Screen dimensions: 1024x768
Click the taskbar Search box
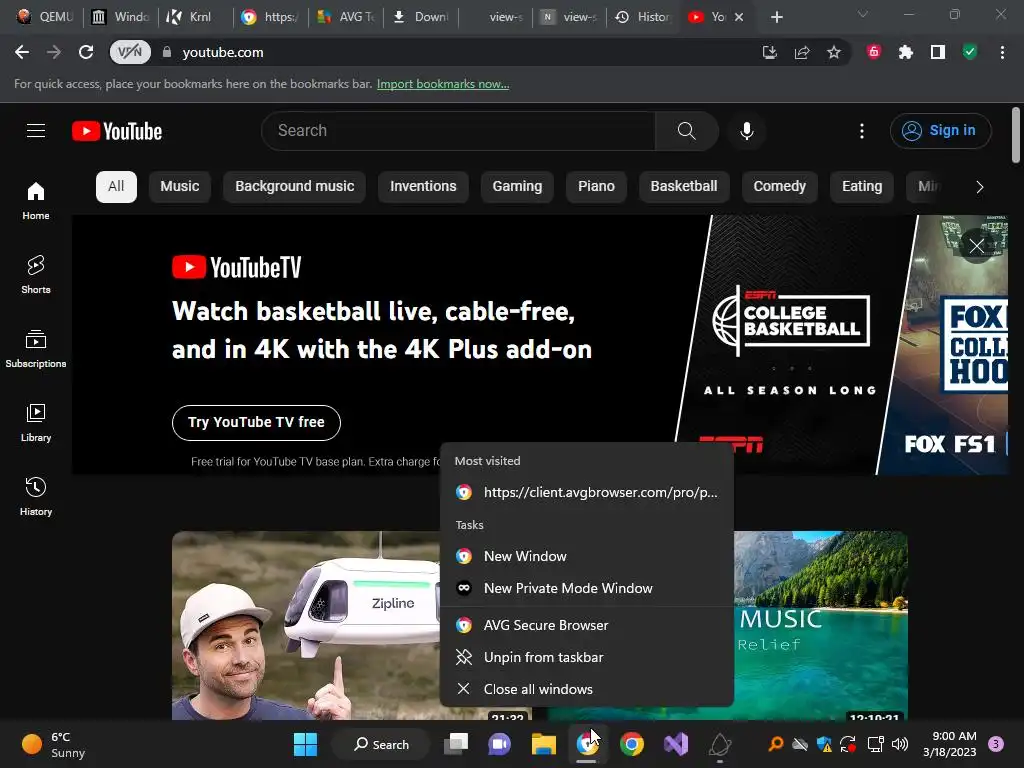coord(381,744)
